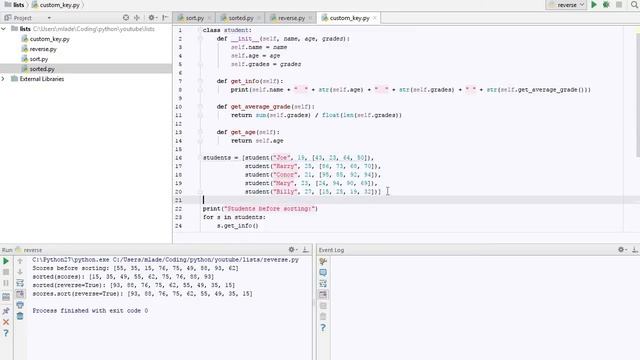
Task: Switch to the sorted.py editor tab
Action: 241,18
